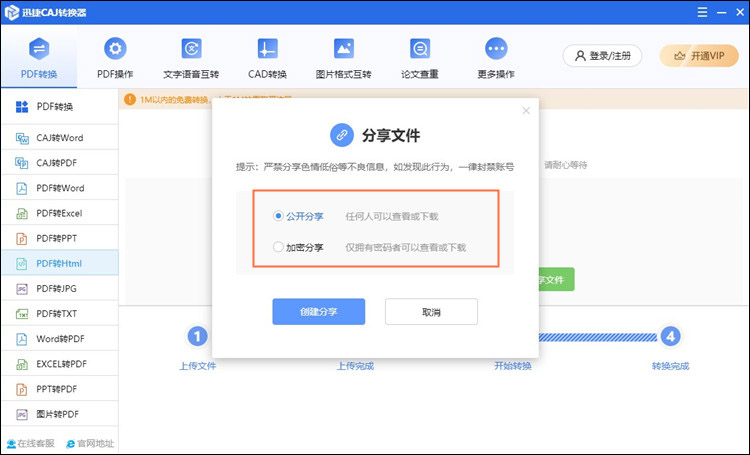Viewport: 750px width, 455px height.
Task: Select the 公开分享 radio option
Action: [278, 216]
